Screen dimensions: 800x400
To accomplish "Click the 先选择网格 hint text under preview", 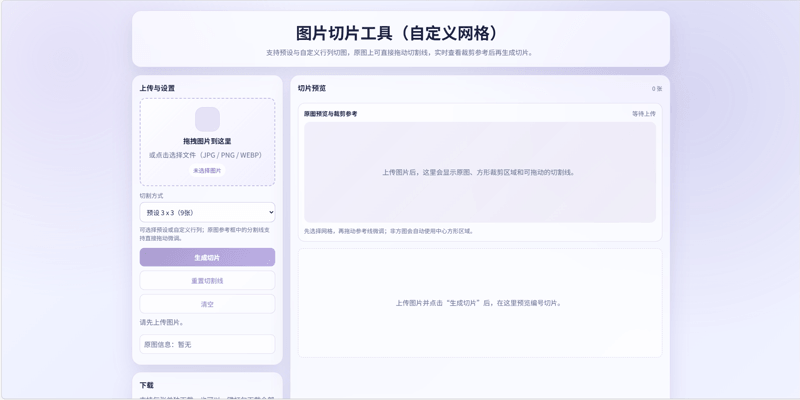I will click(x=389, y=231).
